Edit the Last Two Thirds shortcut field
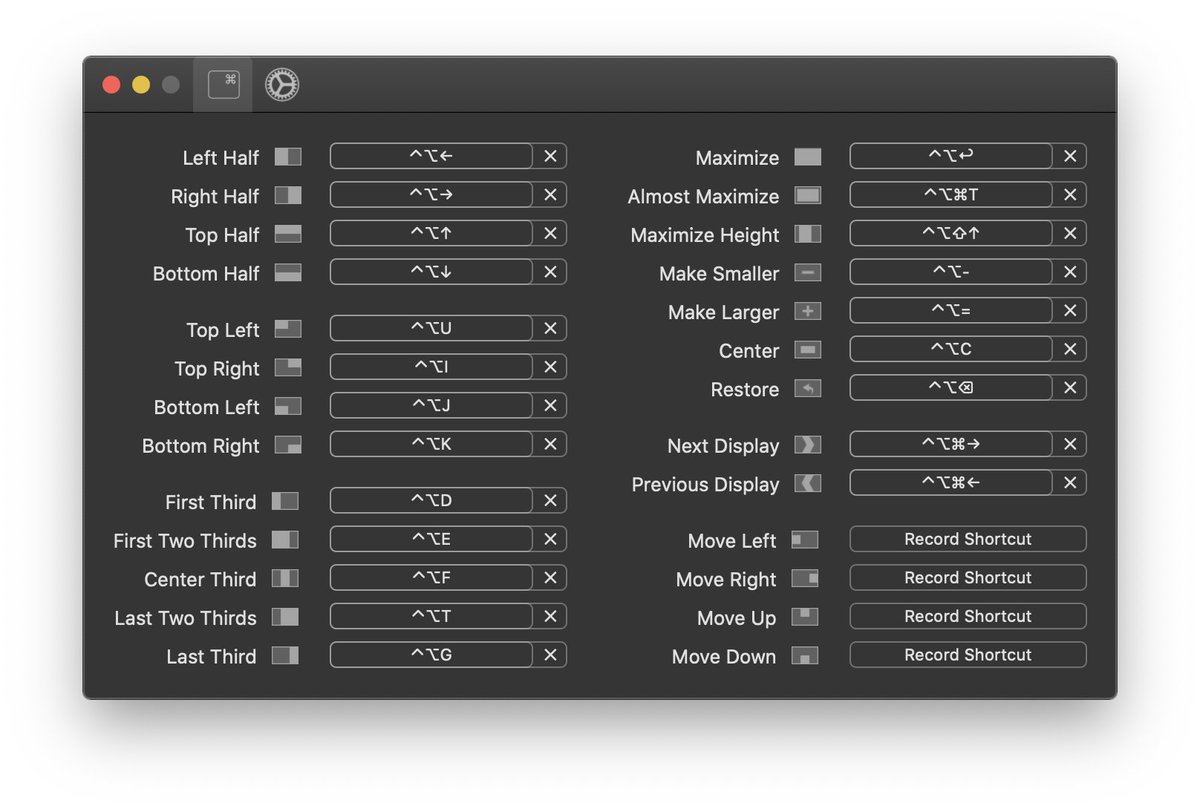Screen dimensions: 1200x809 tap(432, 616)
